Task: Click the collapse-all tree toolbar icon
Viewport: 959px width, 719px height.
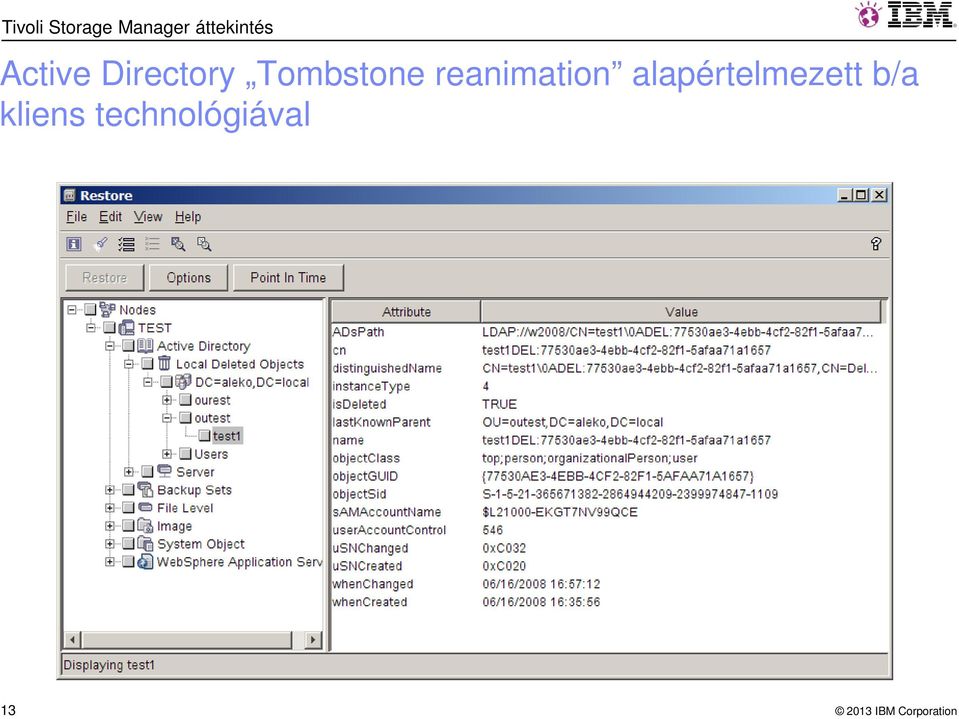Action: (x=152, y=245)
